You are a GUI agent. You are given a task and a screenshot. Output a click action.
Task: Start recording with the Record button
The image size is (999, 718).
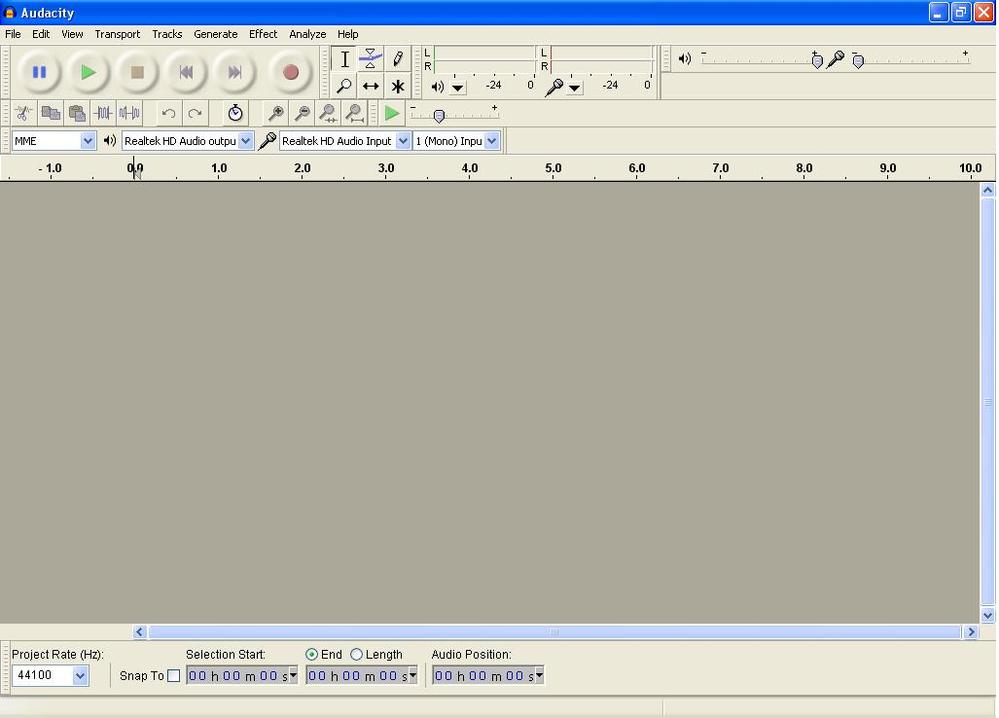pyautogui.click(x=291, y=72)
